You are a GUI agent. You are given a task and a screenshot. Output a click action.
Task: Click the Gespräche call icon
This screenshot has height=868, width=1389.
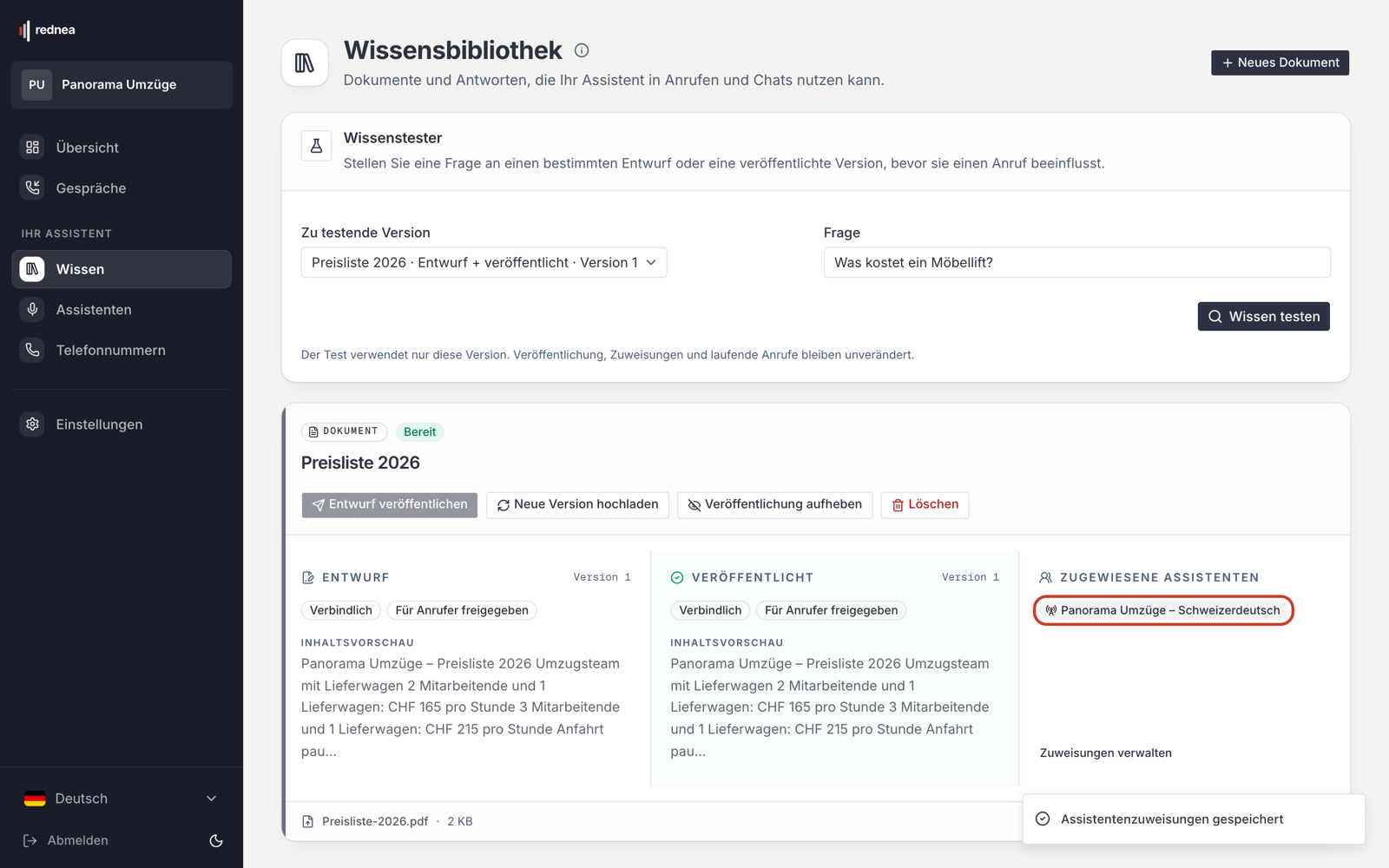(x=32, y=188)
